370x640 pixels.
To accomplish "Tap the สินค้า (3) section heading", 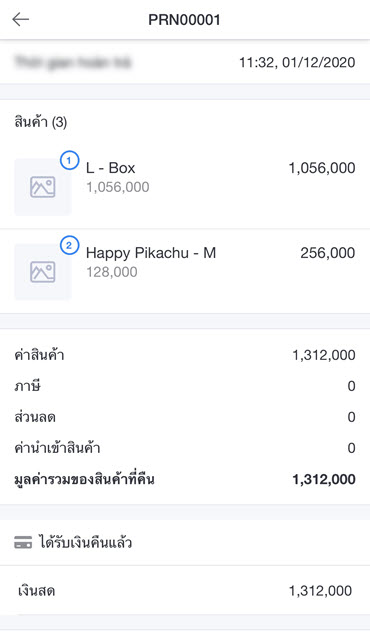I will [x=41, y=122].
